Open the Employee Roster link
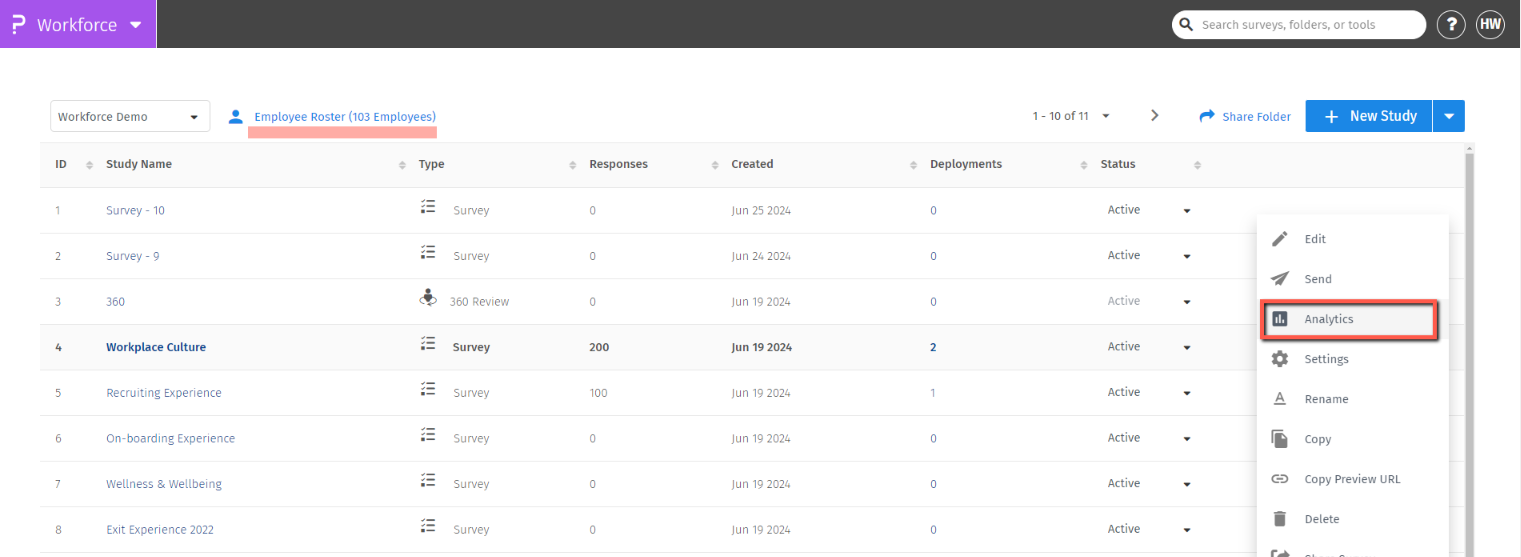Screen dimensions: 1521x557 pyautogui.click(x=344, y=116)
